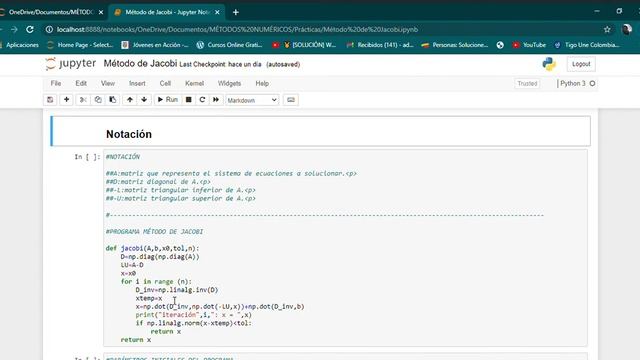Select the Notación markdown cell
Viewport: 640px width, 360px height.
pos(320,131)
